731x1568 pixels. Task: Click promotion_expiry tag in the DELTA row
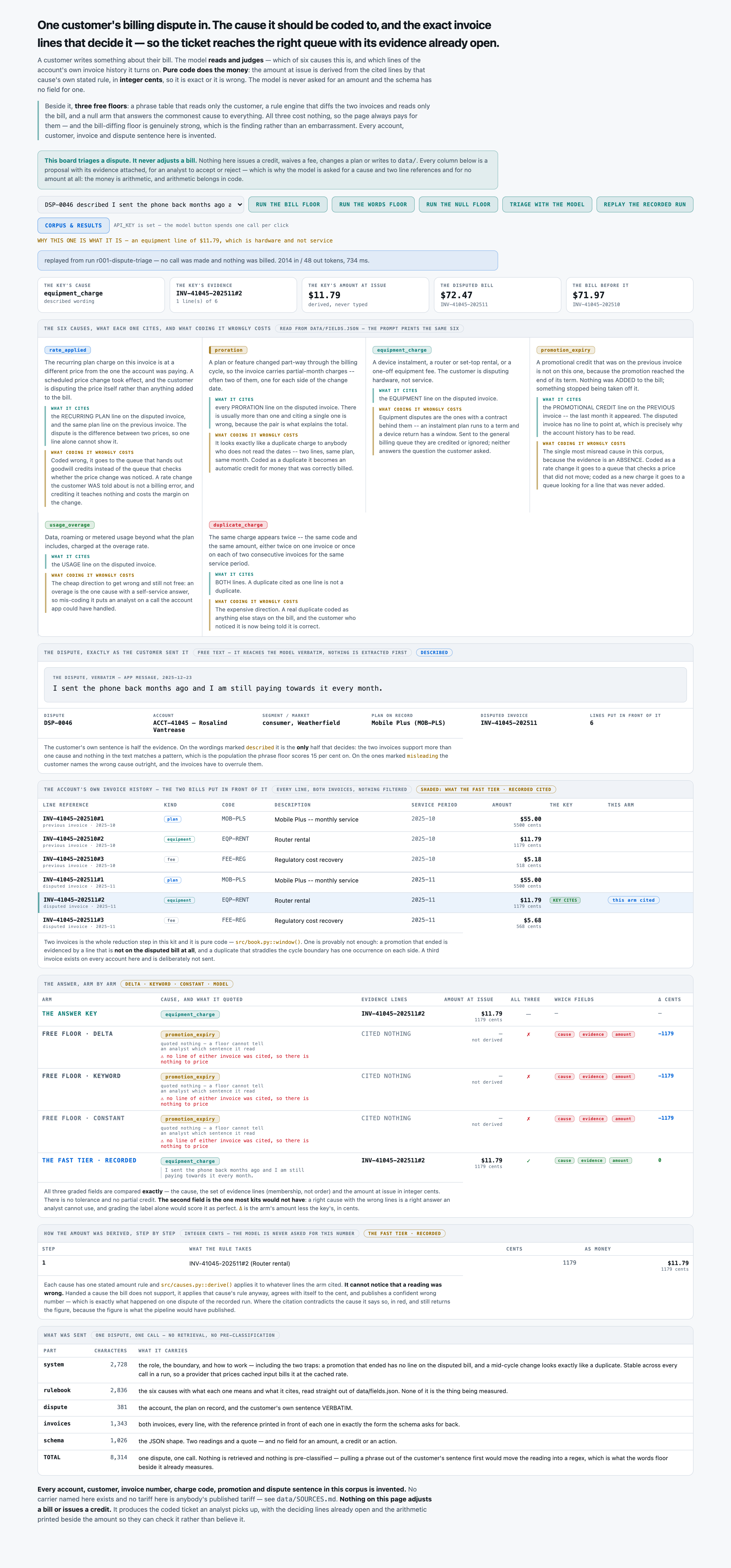(190, 1035)
